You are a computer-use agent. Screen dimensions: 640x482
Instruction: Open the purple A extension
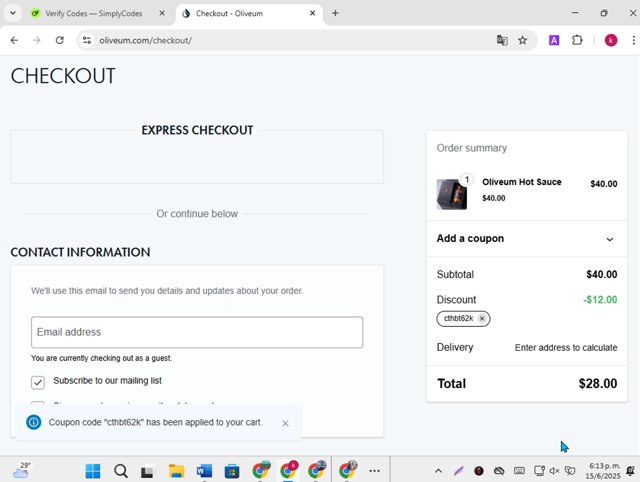[x=554, y=40]
